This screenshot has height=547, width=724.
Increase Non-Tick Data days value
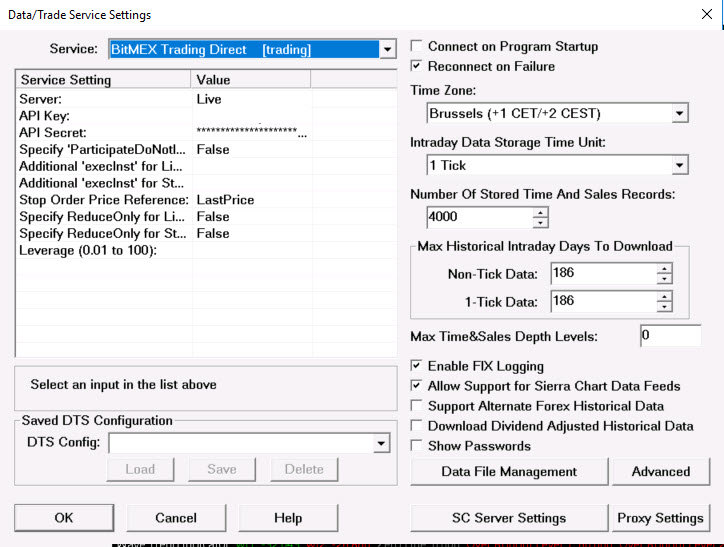point(664,269)
